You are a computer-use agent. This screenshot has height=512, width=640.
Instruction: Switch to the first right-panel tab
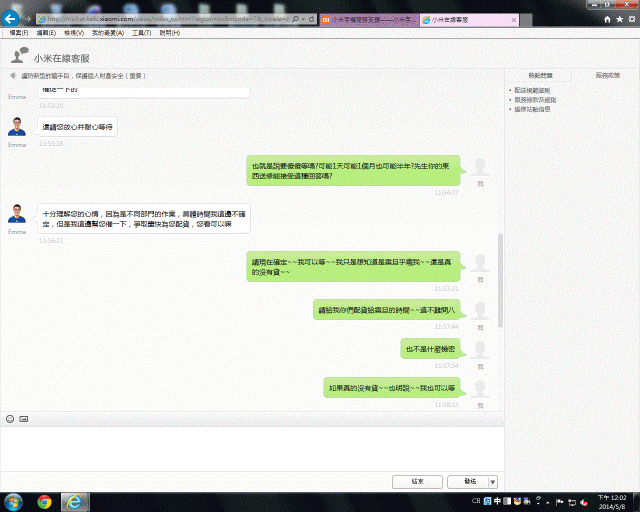[540, 76]
